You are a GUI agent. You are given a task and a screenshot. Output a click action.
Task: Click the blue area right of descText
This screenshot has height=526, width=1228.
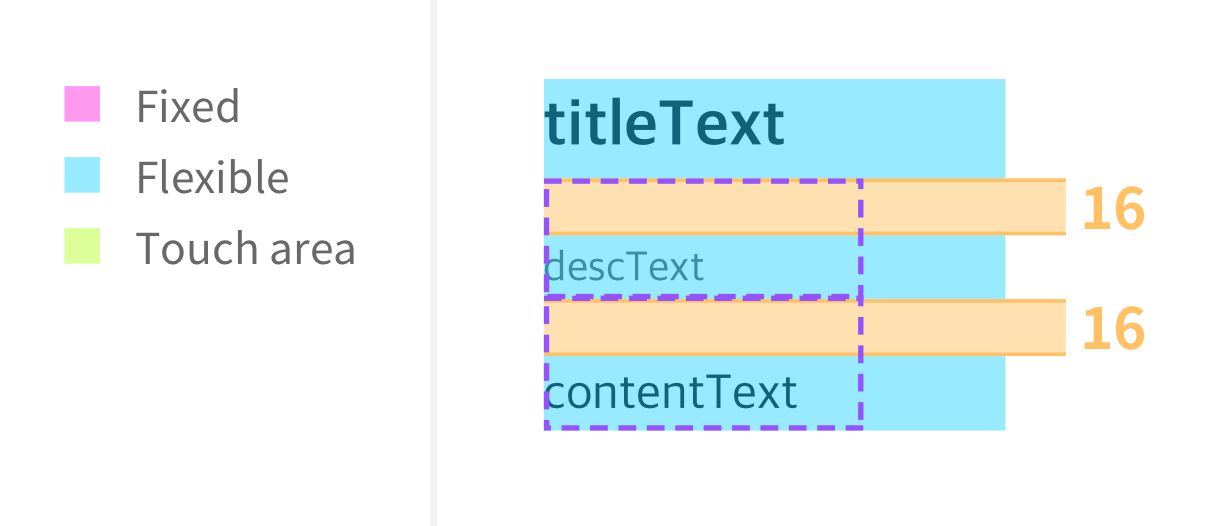pos(933,267)
